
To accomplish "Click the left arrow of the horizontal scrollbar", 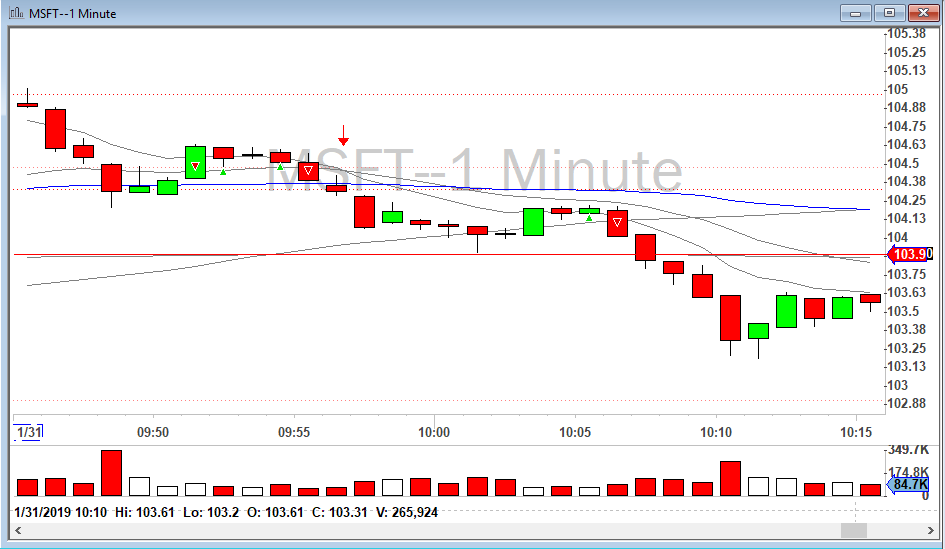I will click(17, 529).
